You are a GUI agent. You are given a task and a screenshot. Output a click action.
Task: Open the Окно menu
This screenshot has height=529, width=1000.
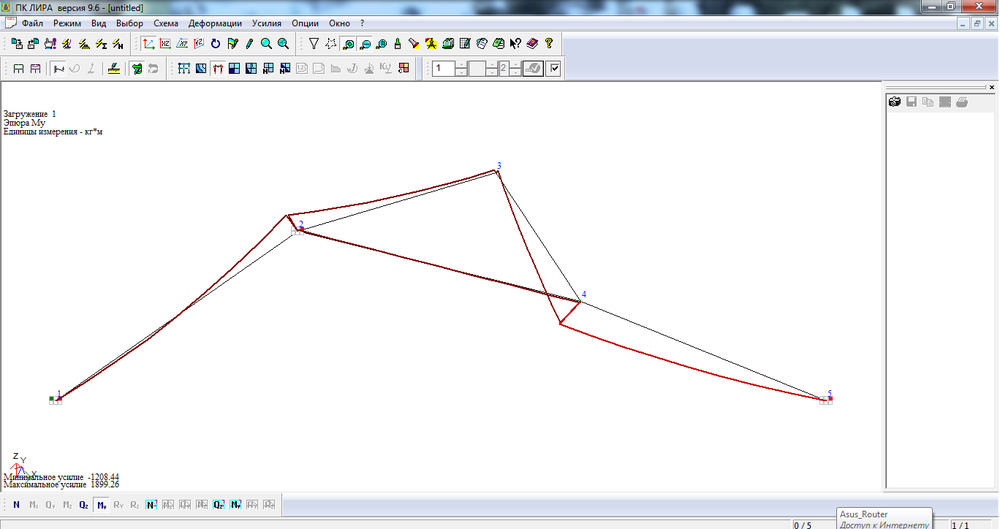(339, 23)
